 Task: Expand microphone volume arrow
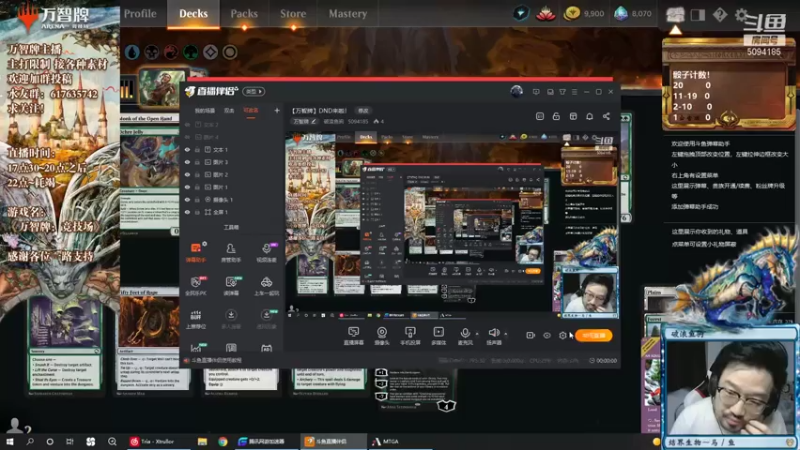click(x=478, y=334)
